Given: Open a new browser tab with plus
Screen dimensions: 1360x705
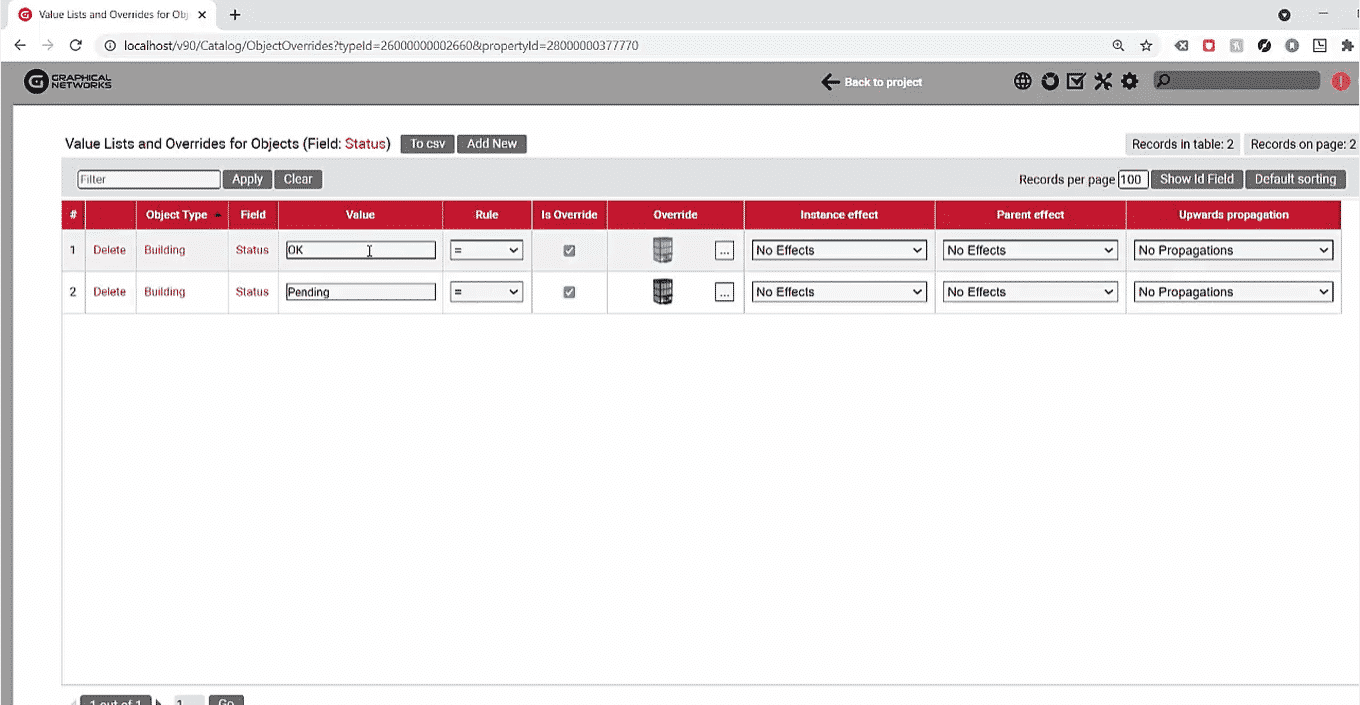Looking at the screenshot, I should 235,15.
